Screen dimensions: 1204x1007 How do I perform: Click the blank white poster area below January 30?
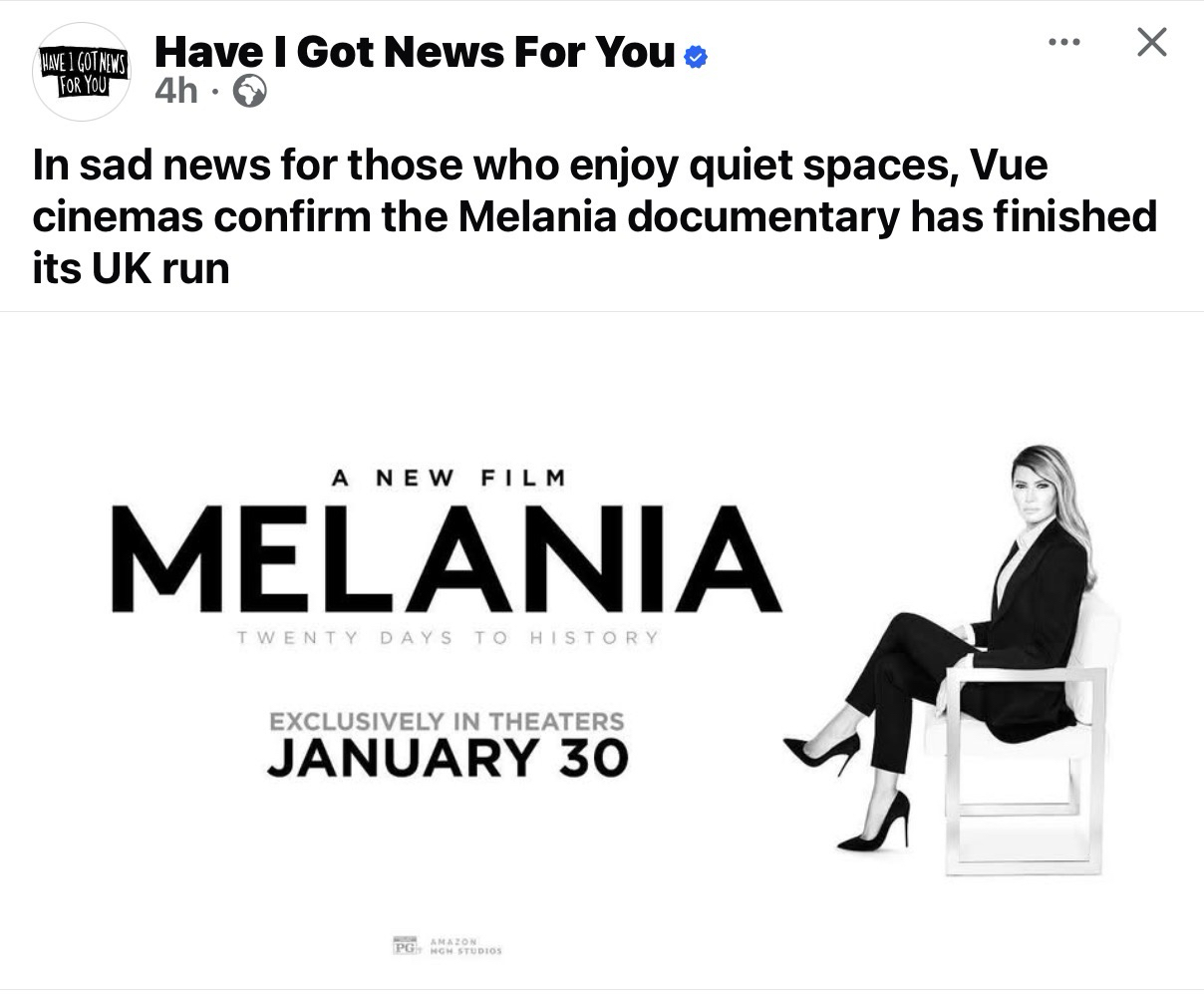point(449,857)
